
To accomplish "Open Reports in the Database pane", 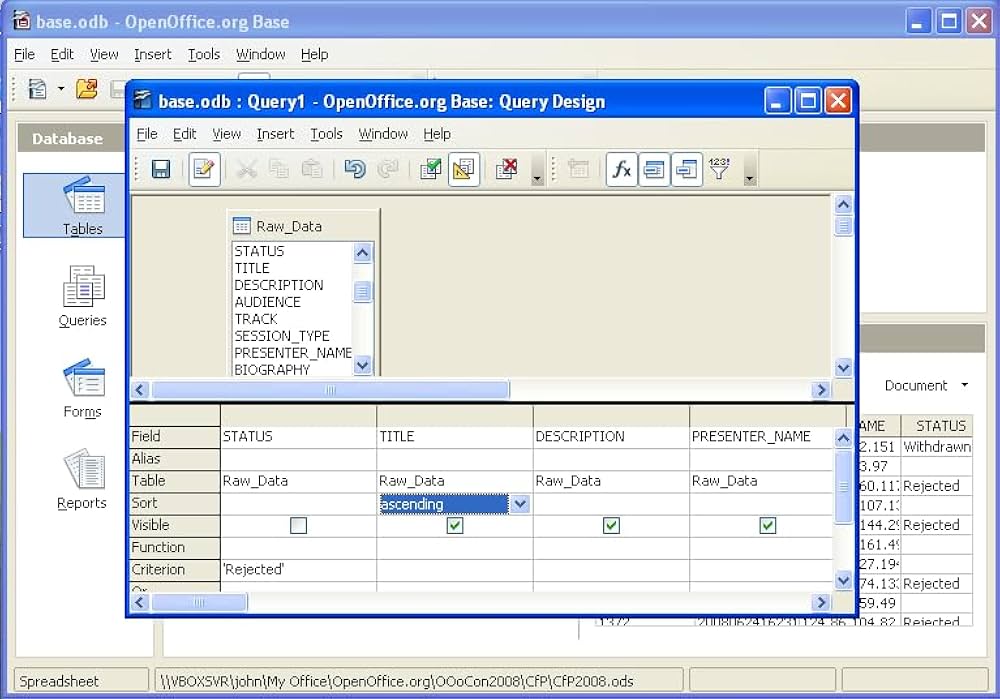I will tap(82, 480).
